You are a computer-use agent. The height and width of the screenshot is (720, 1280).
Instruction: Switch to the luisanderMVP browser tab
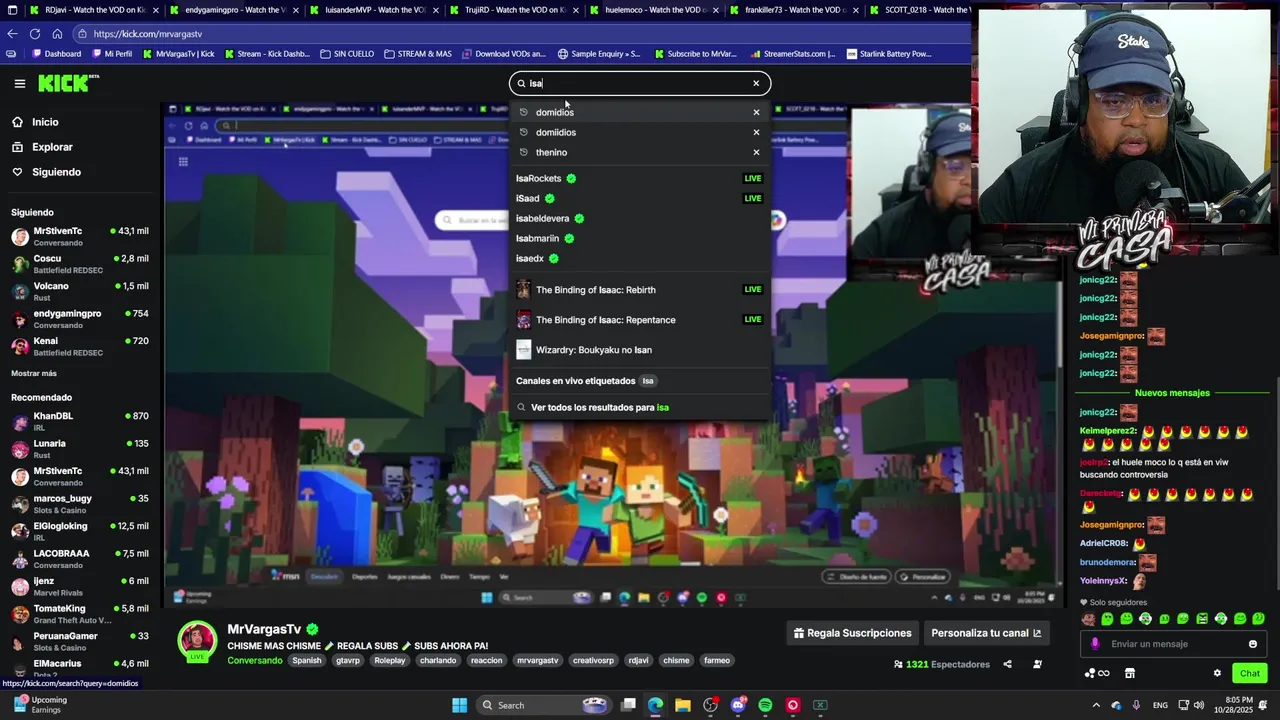click(374, 10)
